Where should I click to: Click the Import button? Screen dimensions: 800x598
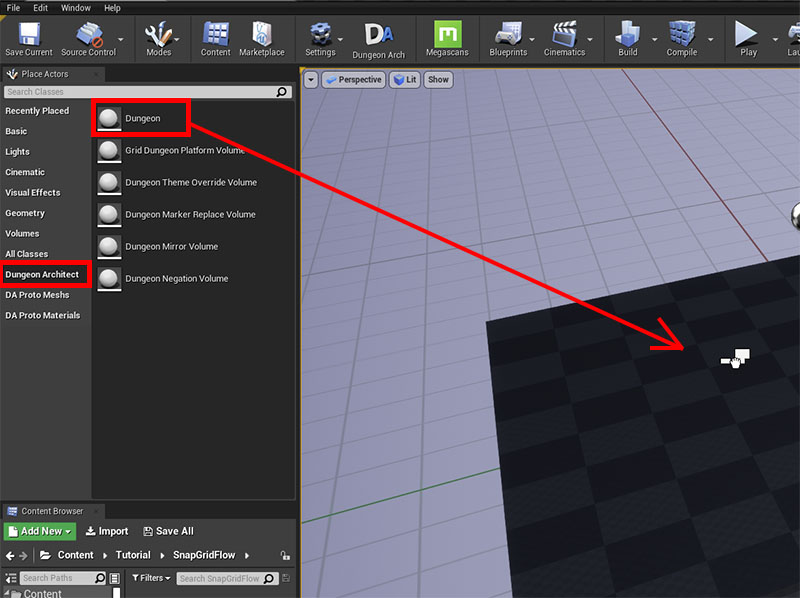pos(107,531)
